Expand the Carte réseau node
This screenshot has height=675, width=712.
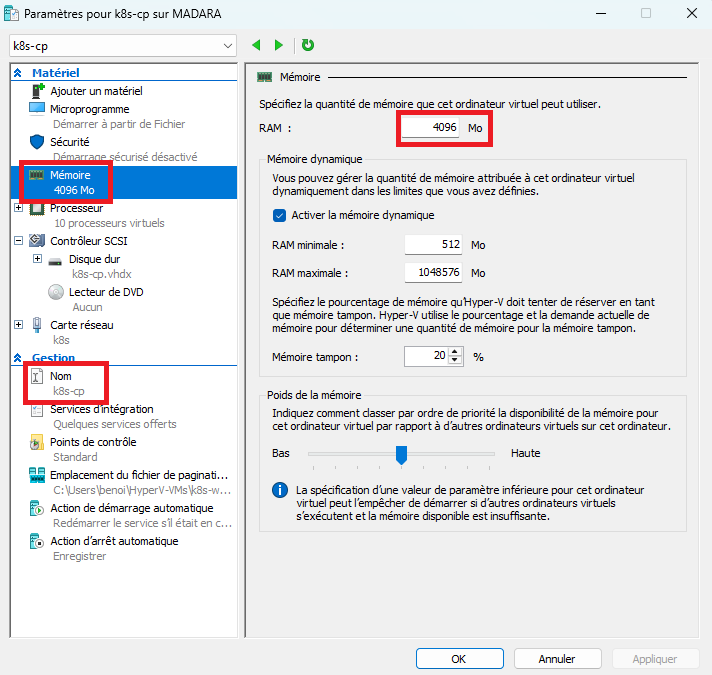19,325
